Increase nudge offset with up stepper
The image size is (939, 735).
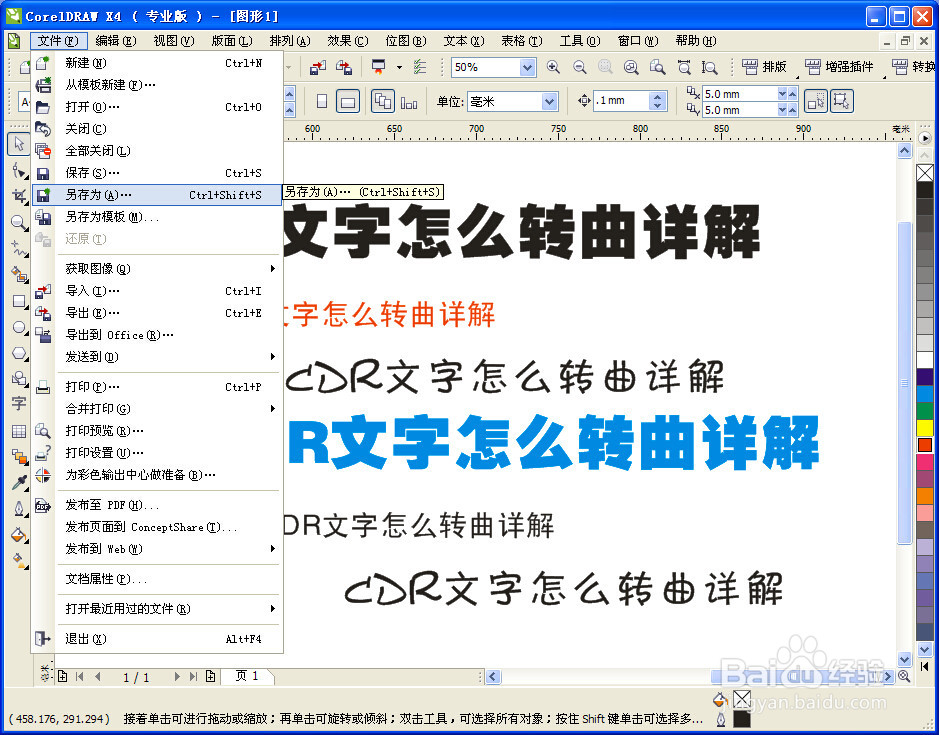(658, 96)
